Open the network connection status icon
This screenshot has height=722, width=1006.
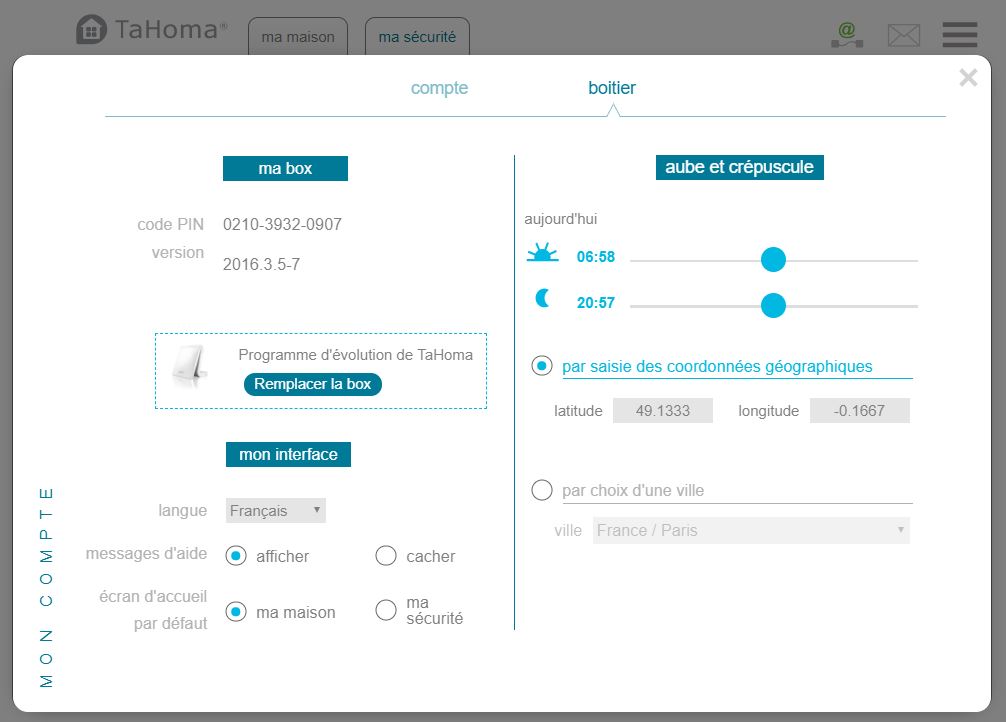[847, 35]
